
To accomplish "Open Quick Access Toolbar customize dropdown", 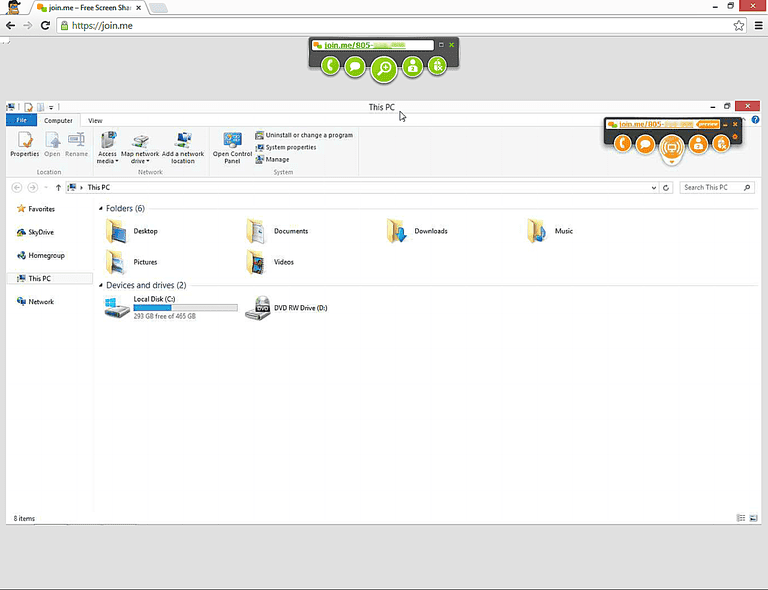I will (51, 107).
